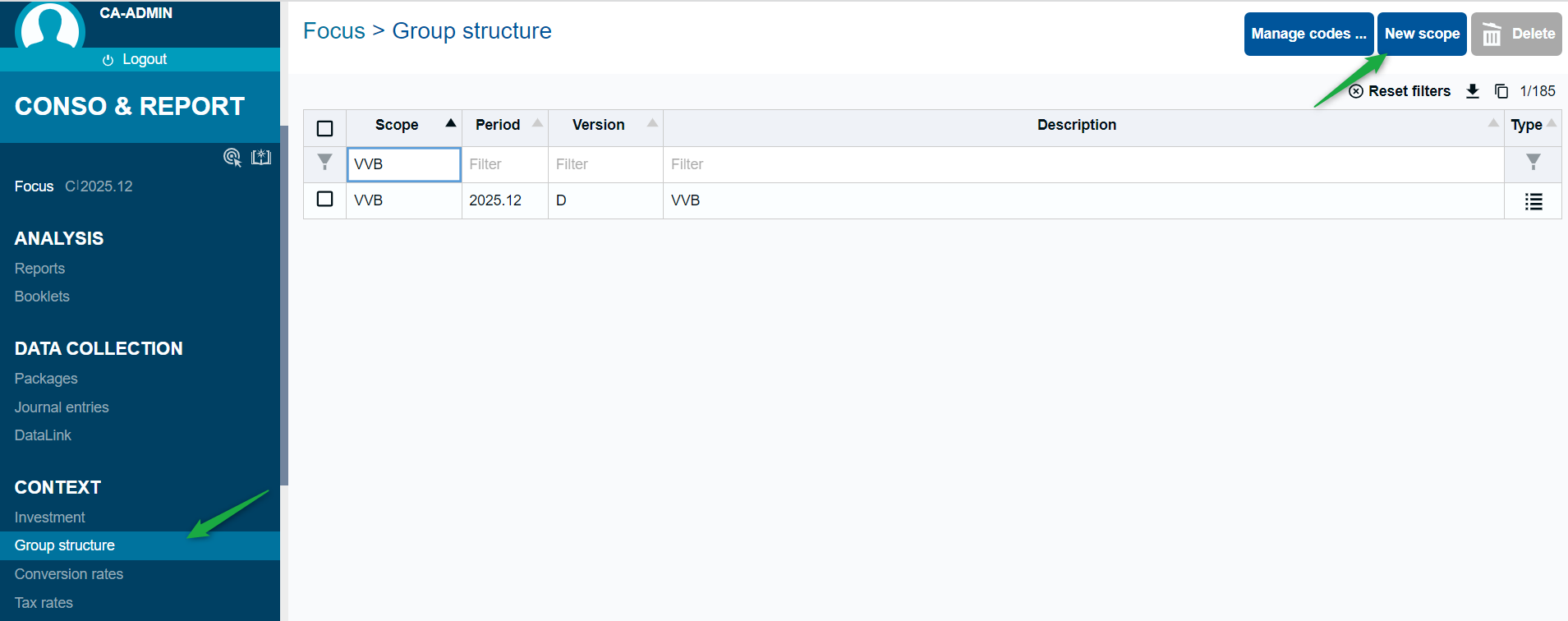Sort by Period column arrow

coord(537,123)
